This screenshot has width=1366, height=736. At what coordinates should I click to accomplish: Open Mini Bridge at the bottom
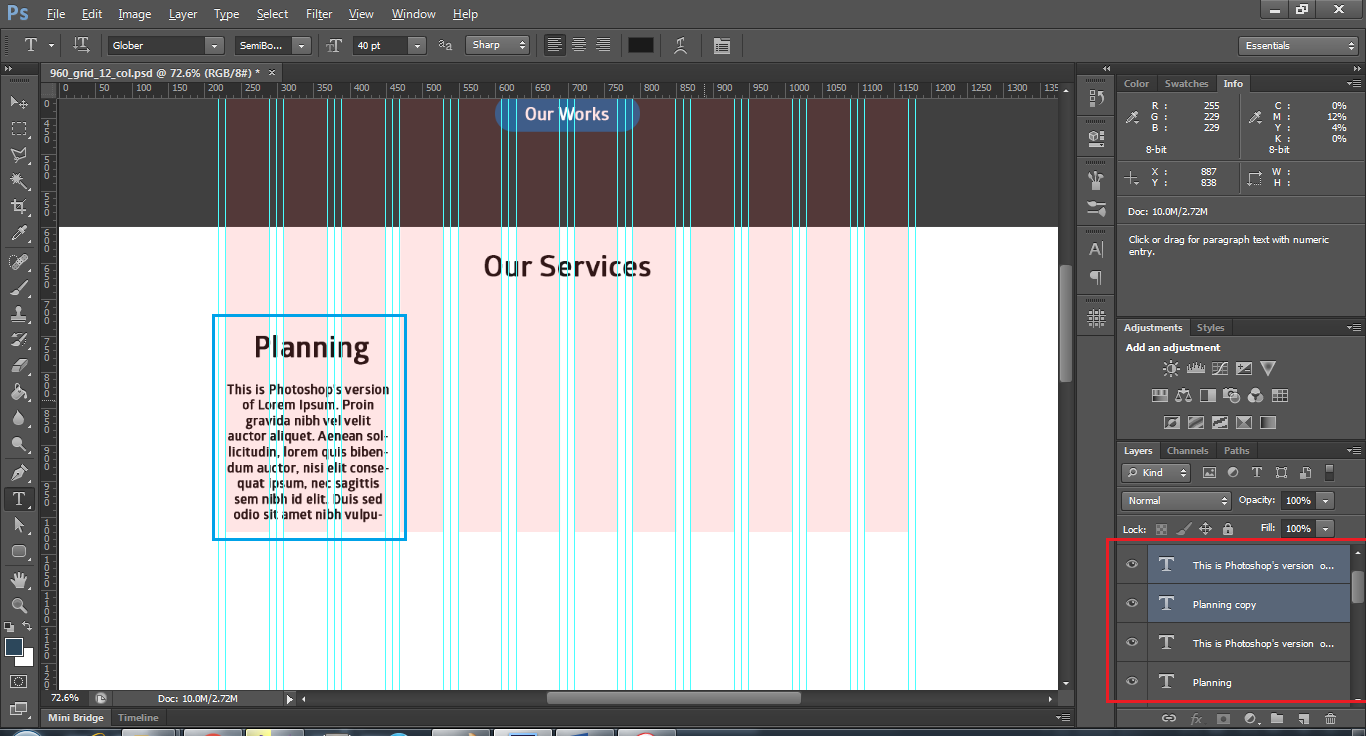[75, 717]
